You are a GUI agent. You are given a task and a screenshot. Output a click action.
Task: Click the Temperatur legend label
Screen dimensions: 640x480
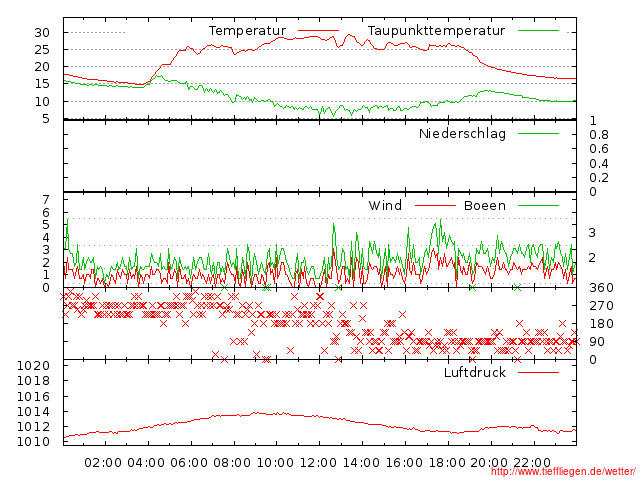(x=247, y=31)
